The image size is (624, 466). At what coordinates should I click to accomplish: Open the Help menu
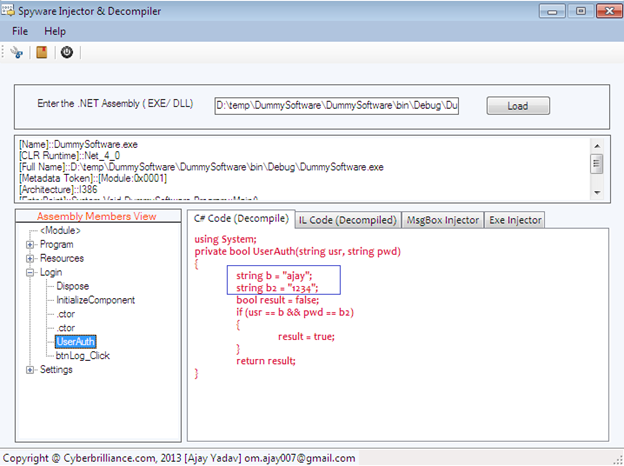pos(55,31)
